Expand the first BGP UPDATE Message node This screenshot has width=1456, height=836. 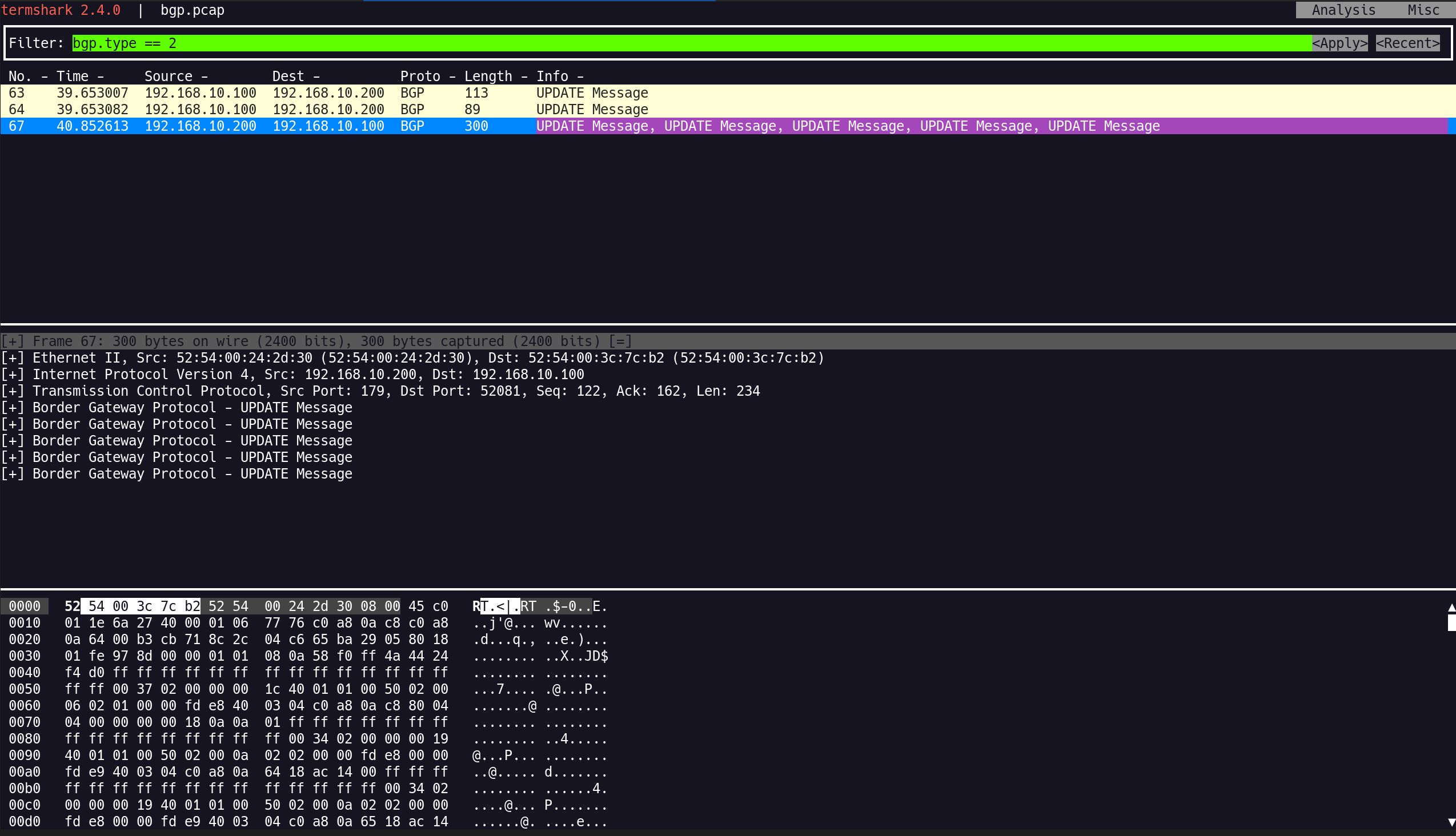point(12,408)
